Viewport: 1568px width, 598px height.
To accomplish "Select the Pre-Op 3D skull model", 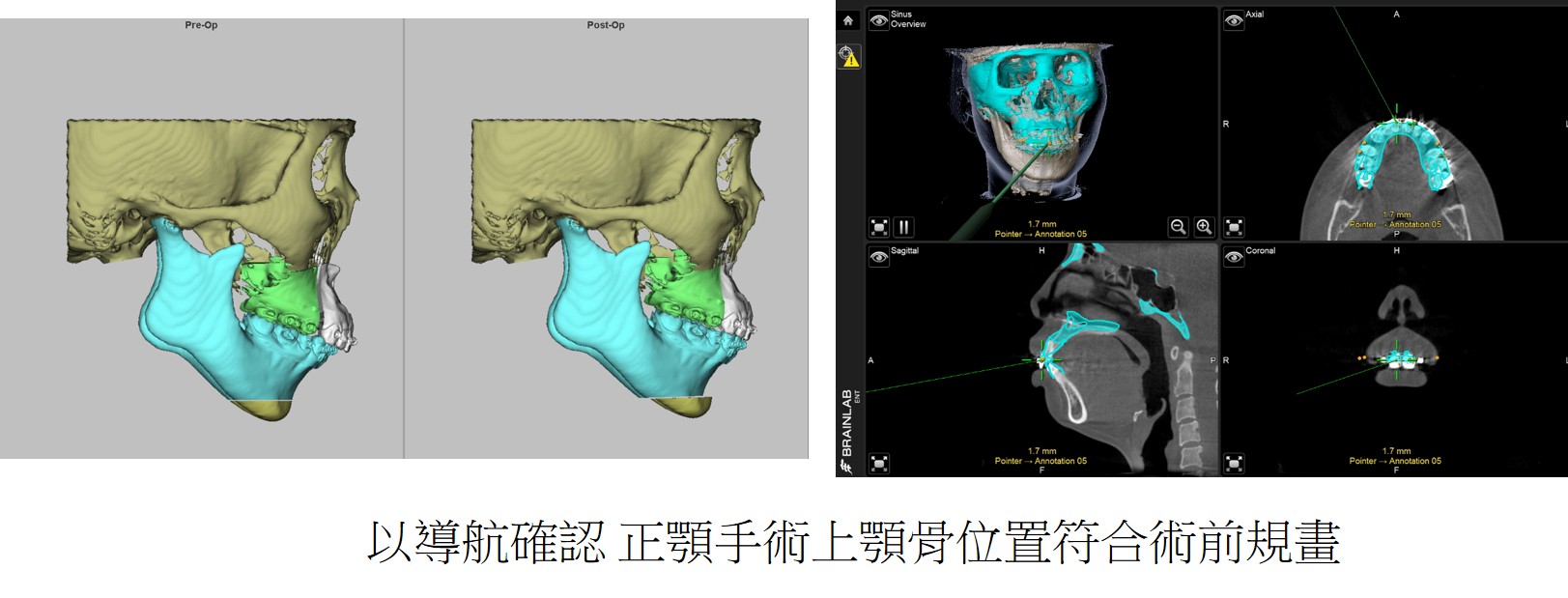I will (212, 269).
